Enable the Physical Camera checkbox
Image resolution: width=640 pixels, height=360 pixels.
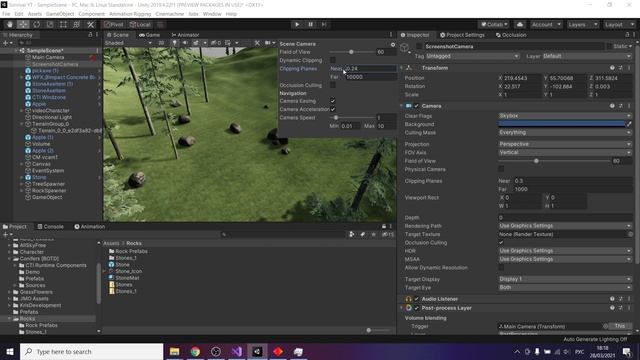coord(501,169)
